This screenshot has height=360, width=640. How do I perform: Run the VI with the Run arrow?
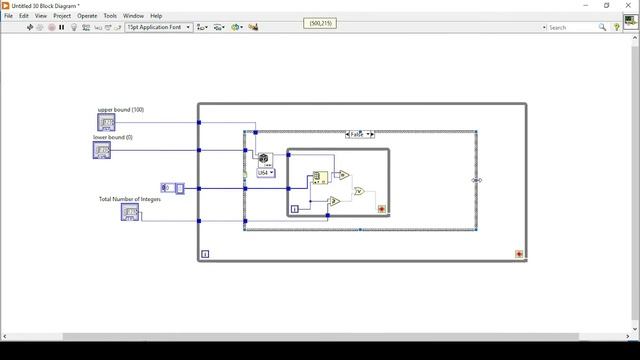[30, 27]
